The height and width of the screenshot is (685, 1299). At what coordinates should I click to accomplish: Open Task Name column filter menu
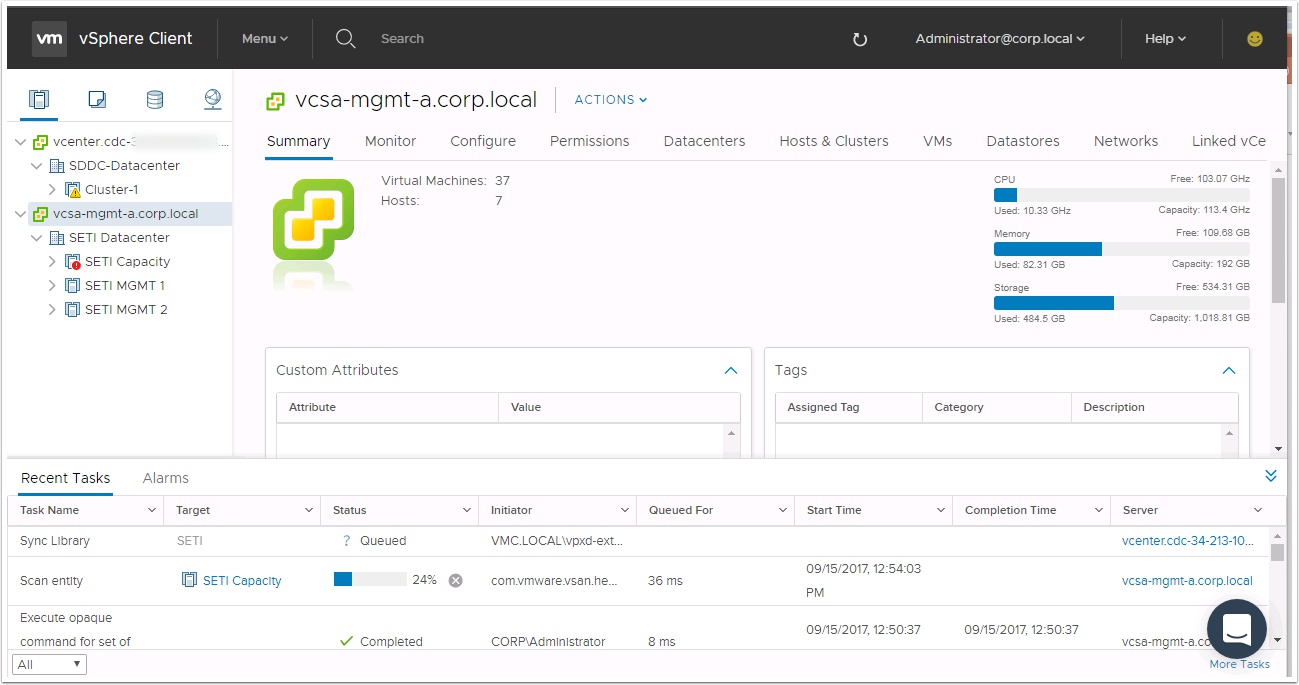coord(152,510)
